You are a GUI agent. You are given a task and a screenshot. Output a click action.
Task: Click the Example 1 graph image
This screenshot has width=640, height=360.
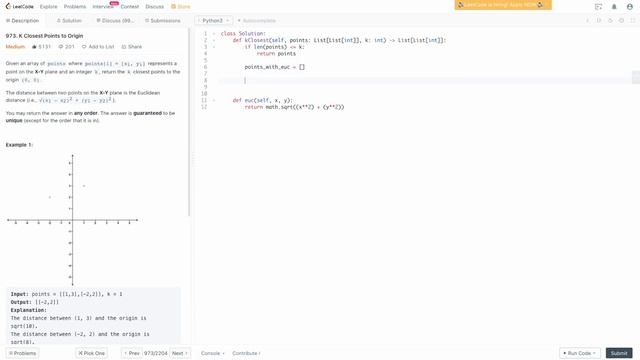(x=73, y=220)
